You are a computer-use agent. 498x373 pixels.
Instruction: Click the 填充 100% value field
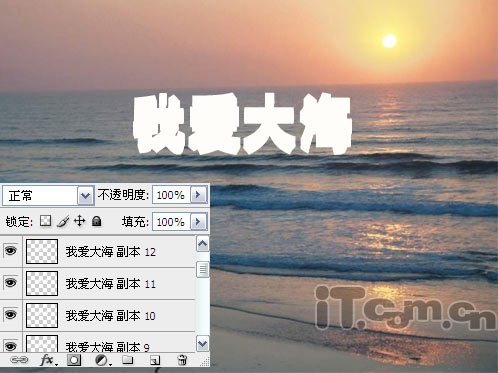tap(171, 222)
